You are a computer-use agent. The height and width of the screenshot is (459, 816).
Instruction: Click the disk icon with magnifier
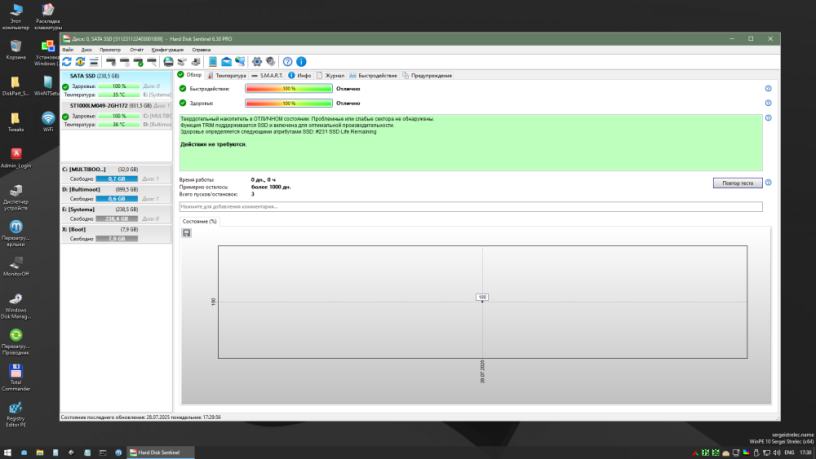pos(151,62)
